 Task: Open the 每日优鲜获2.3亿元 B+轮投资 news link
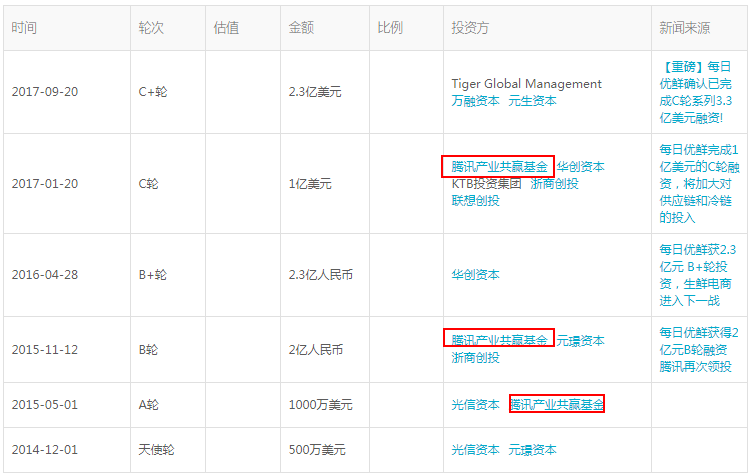pyautogui.click(x=697, y=275)
